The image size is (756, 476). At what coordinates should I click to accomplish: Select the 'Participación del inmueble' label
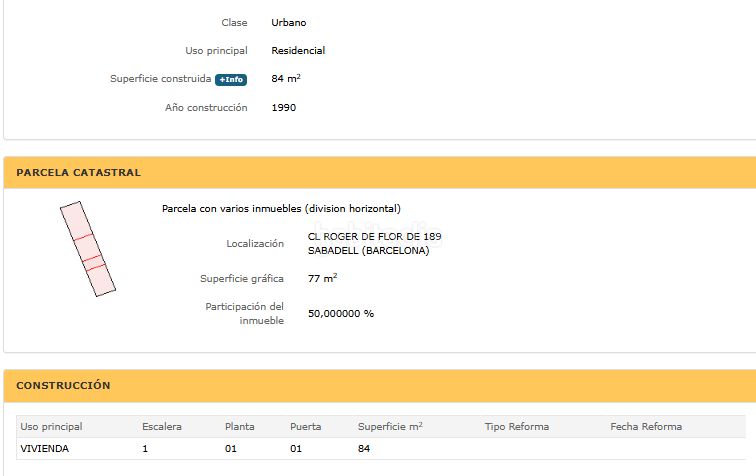(x=244, y=313)
